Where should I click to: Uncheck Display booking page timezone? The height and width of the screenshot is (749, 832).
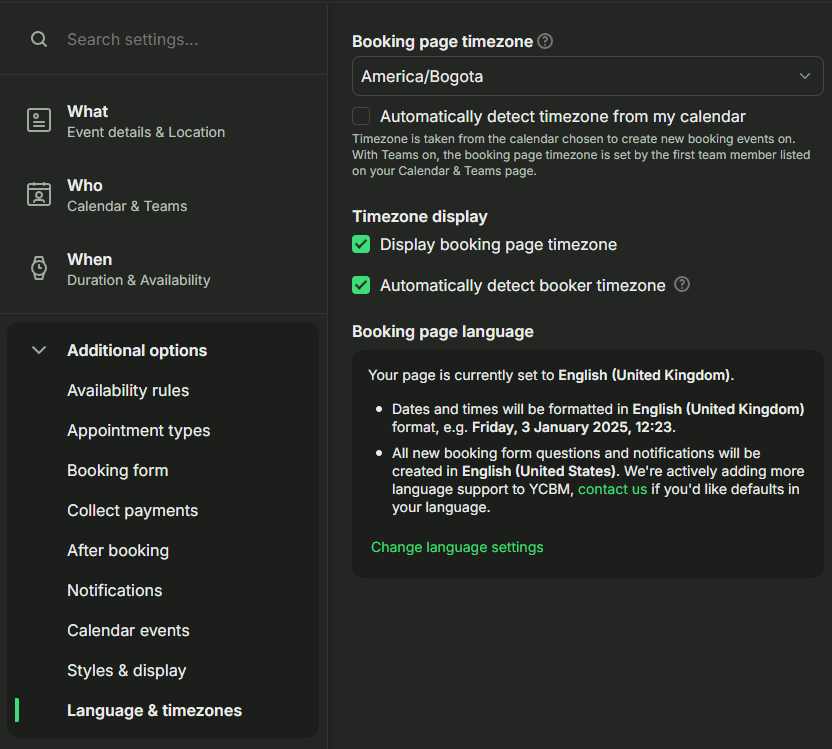tap(361, 245)
